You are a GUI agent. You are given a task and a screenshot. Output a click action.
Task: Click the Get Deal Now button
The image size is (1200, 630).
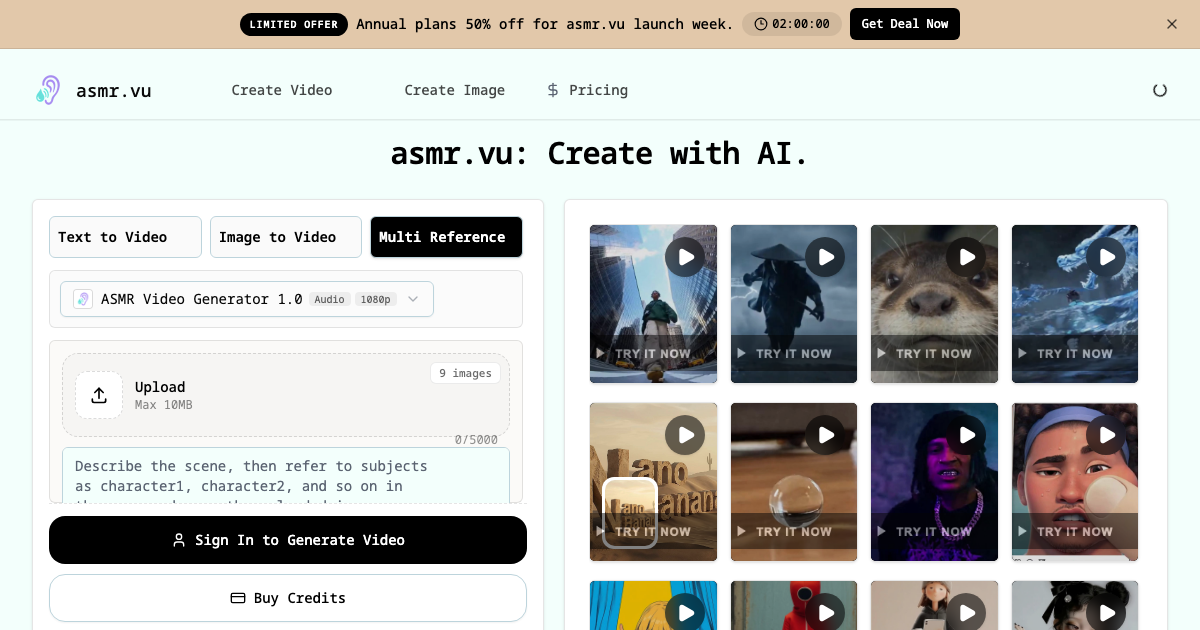(905, 24)
